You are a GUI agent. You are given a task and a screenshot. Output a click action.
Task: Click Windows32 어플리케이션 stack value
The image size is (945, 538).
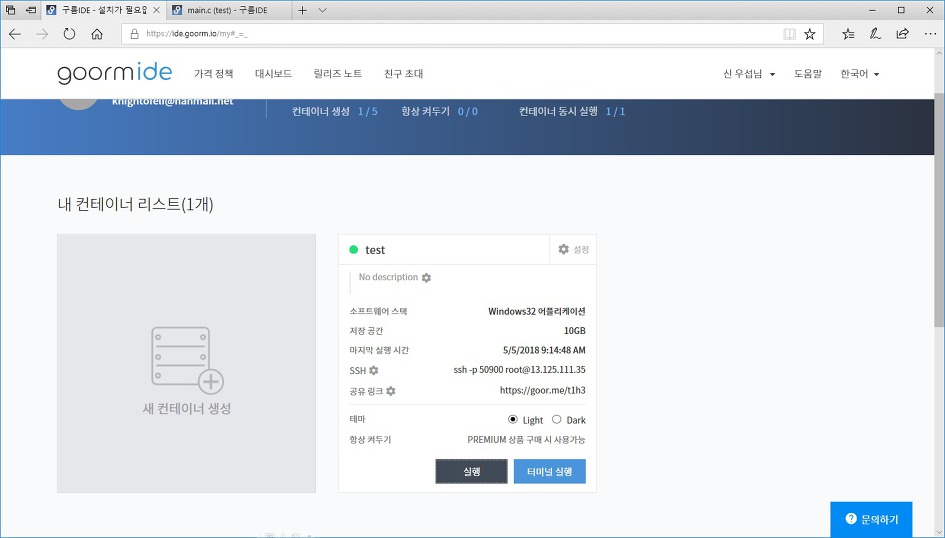pyautogui.click(x=536, y=311)
